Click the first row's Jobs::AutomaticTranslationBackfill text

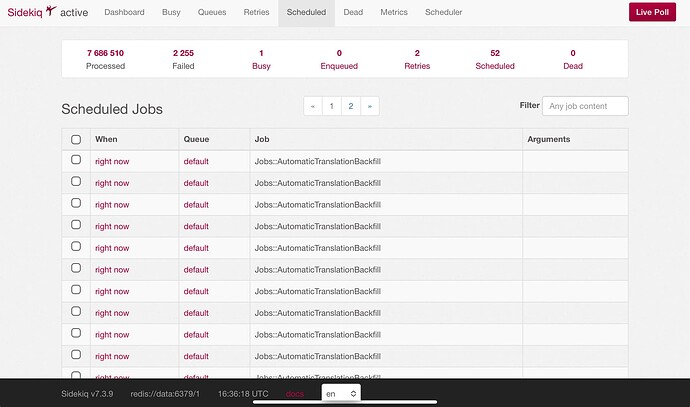(317, 161)
